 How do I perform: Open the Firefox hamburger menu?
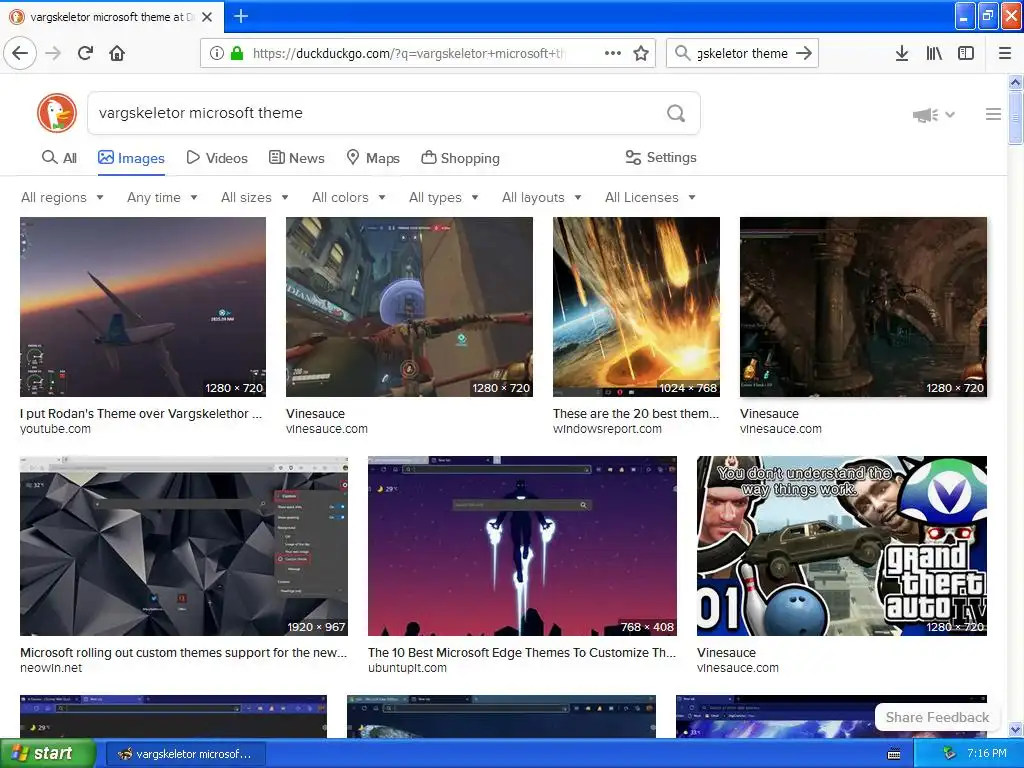point(1005,53)
